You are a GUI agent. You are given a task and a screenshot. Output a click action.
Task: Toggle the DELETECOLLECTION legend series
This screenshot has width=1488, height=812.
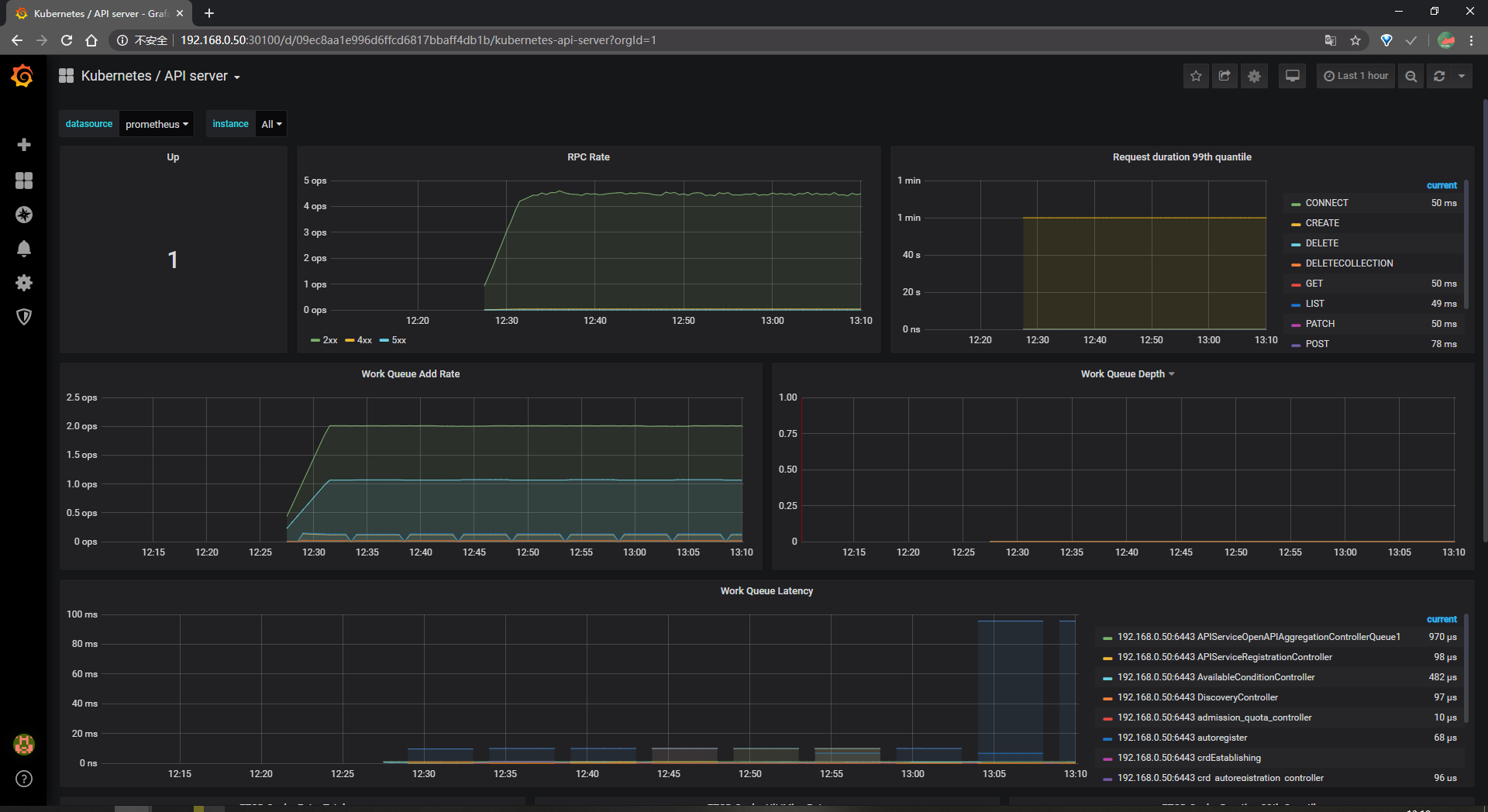(x=1349, y=263)
